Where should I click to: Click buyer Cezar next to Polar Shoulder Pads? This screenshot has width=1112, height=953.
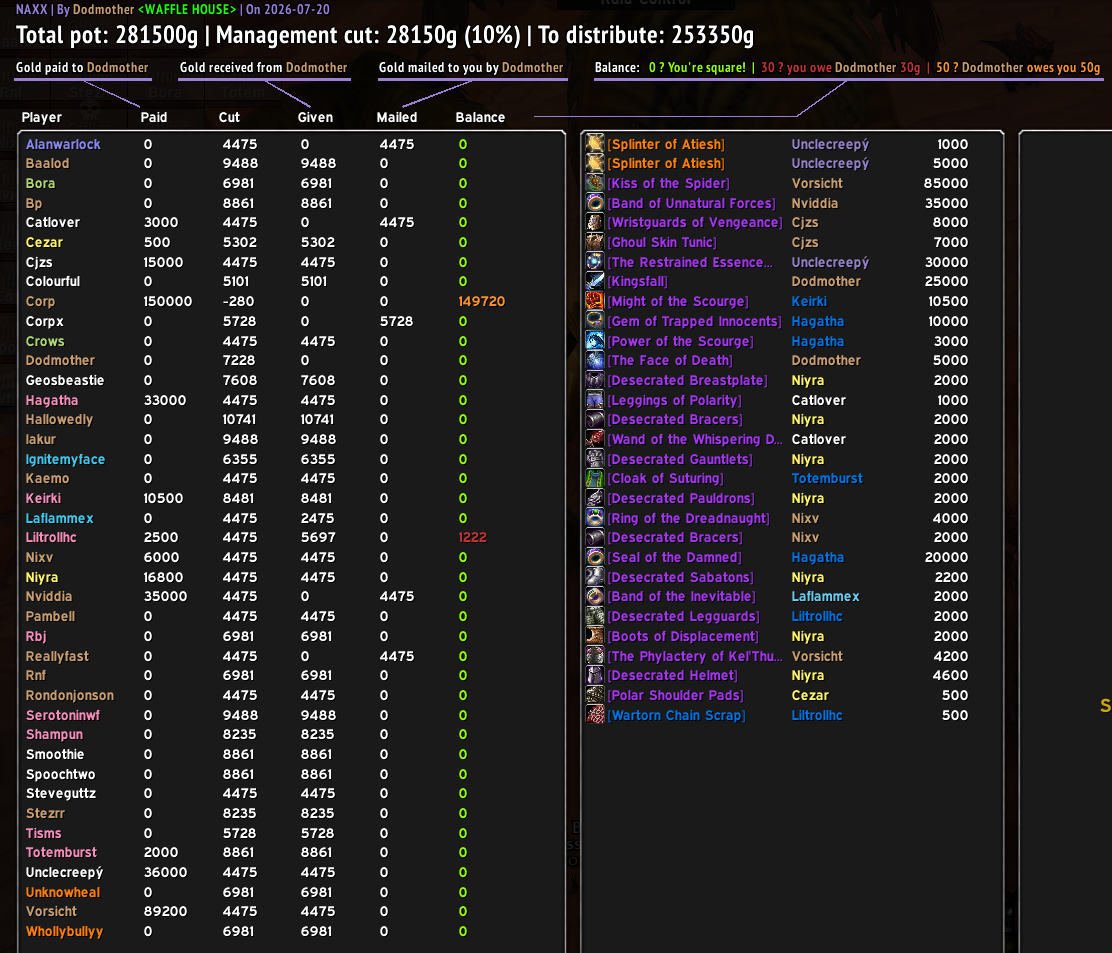tap(810, 695)
